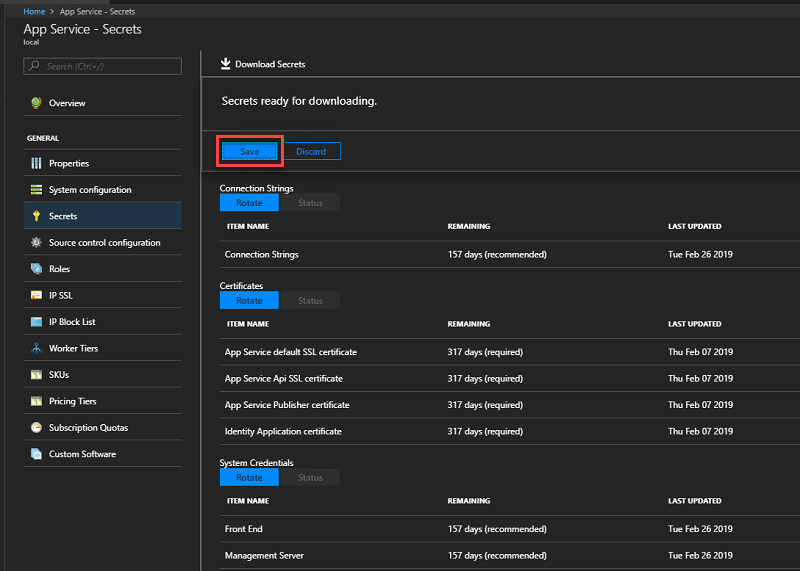Click the System configuration icon

click(36, 190)
